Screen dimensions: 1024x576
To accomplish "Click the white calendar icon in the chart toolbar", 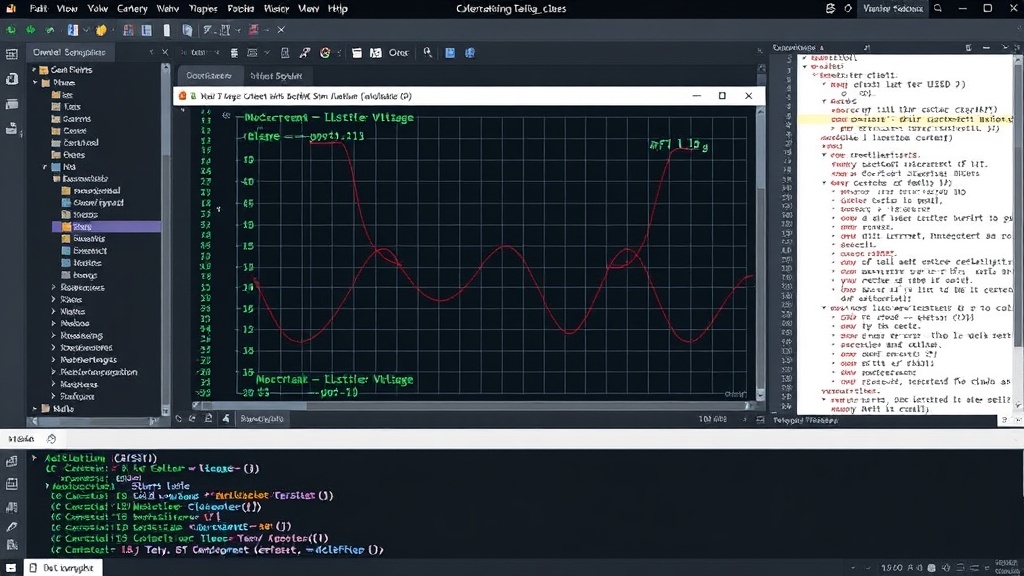I will point(357,53).
